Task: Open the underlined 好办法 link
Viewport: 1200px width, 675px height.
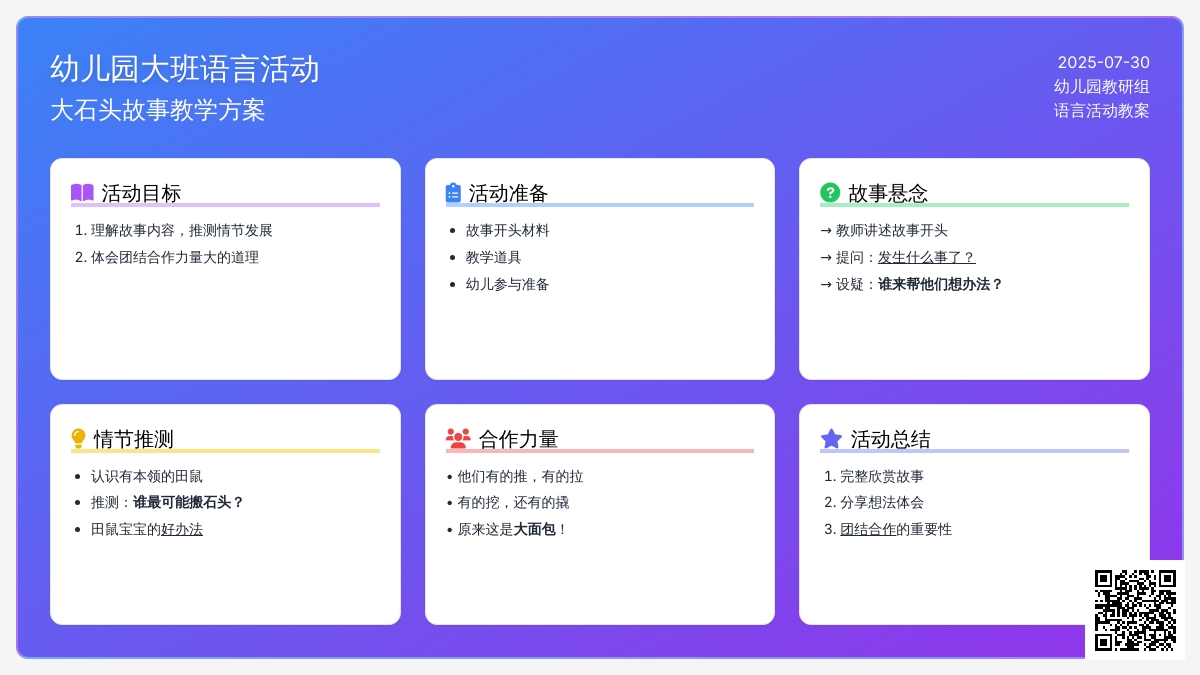Action: point(182,529)
